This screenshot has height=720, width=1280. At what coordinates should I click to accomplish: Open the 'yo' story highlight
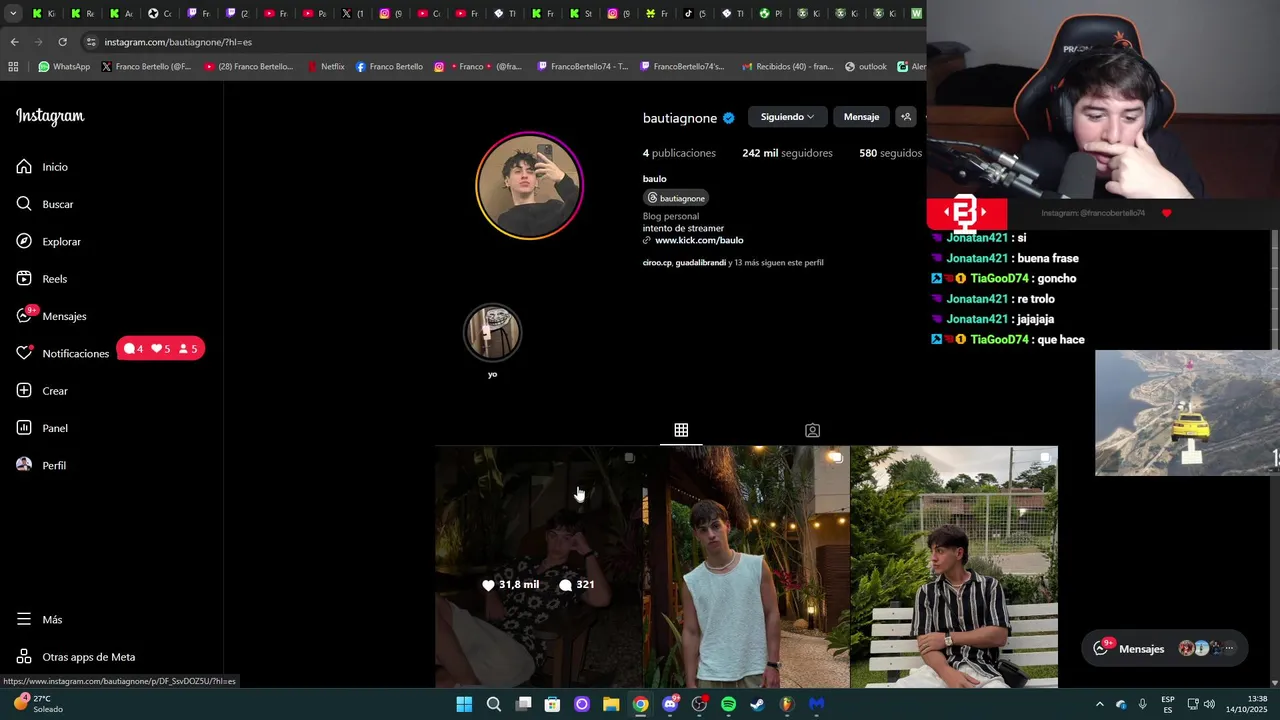pos(492,333)
